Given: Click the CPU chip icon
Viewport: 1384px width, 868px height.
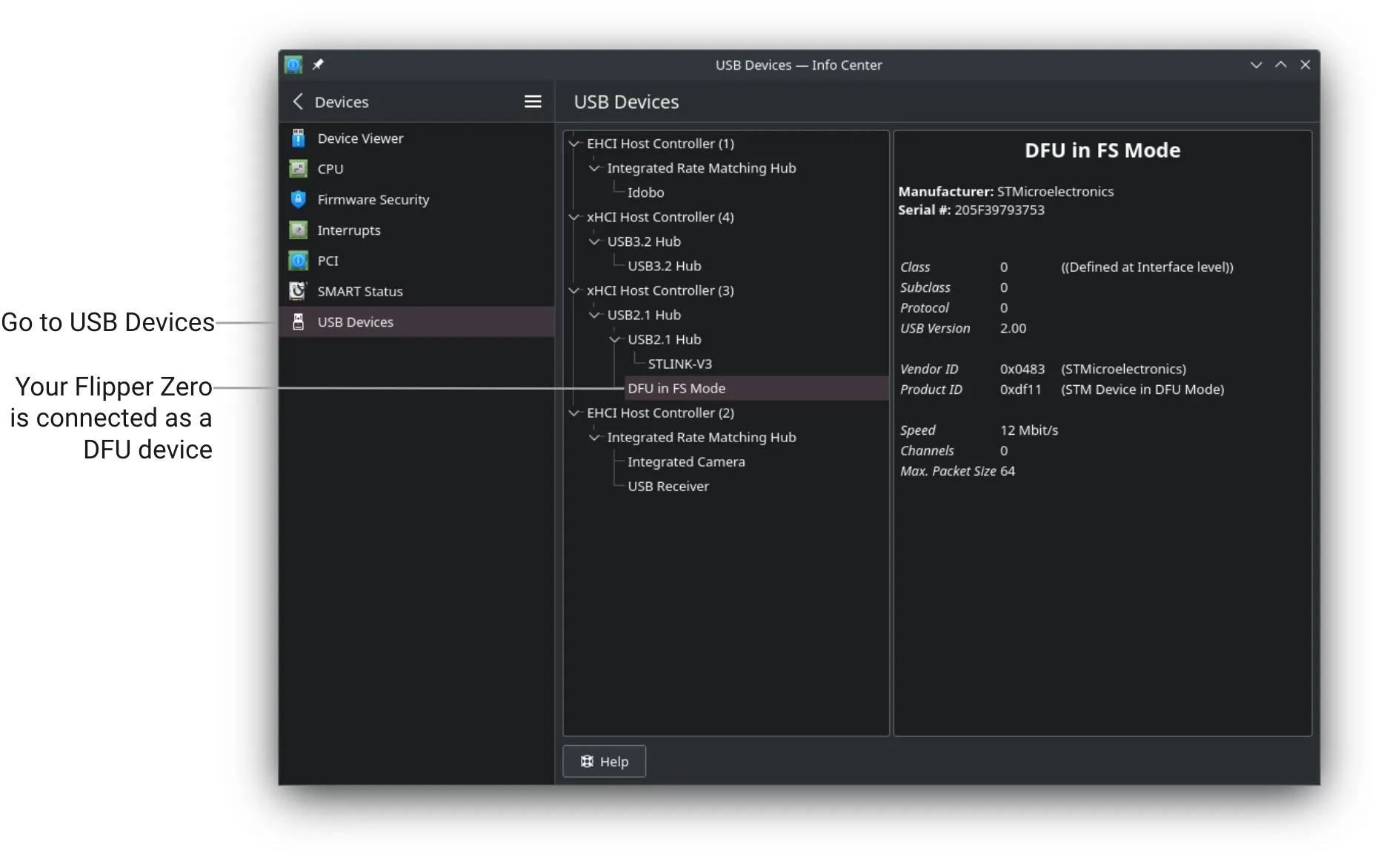Looking at the screenshot, I should [x=298, y=169].
